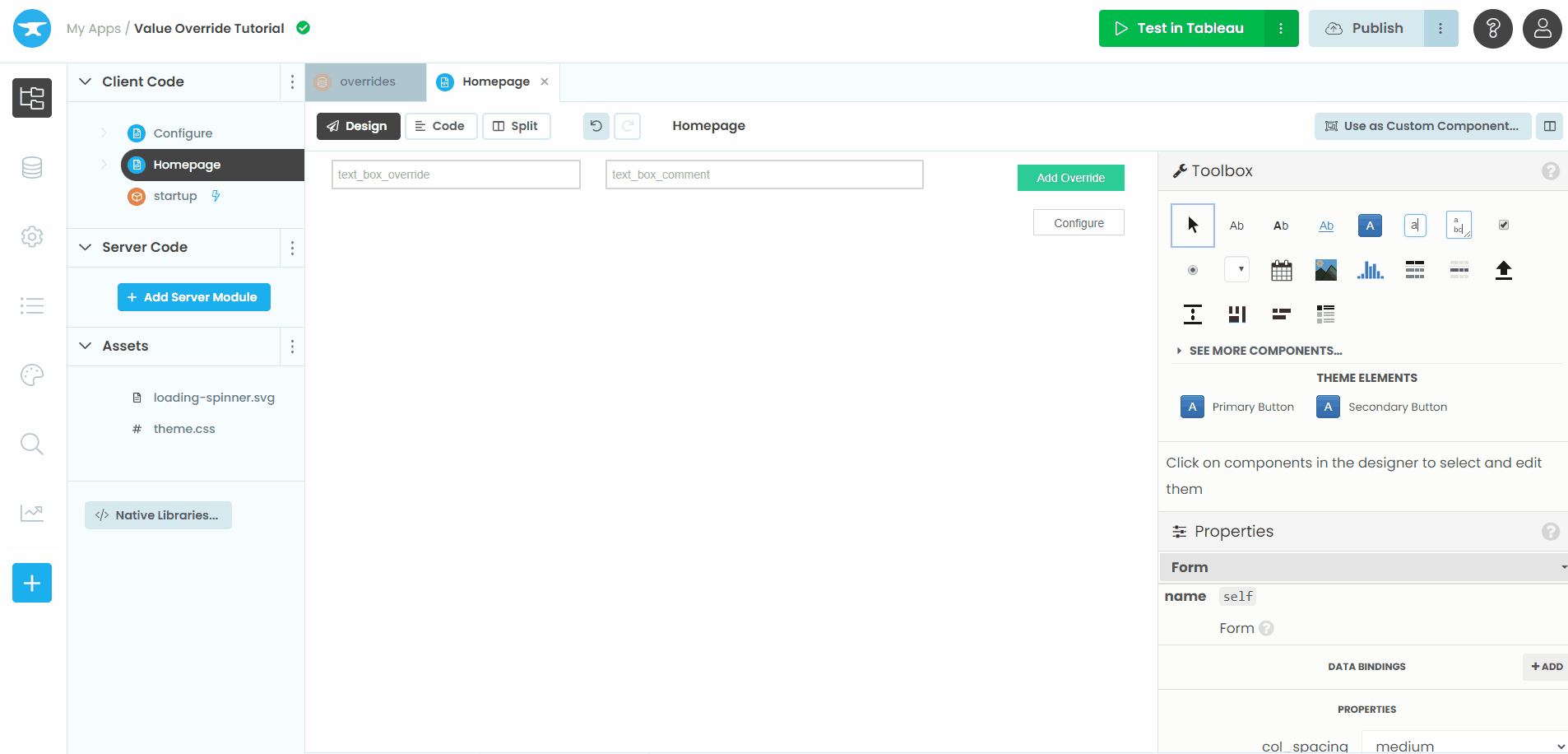The width and height of the screenshot is (1568, 754).
Task: Pick the blue Button component in the toolbox grid
Action: click(1370, 225)
